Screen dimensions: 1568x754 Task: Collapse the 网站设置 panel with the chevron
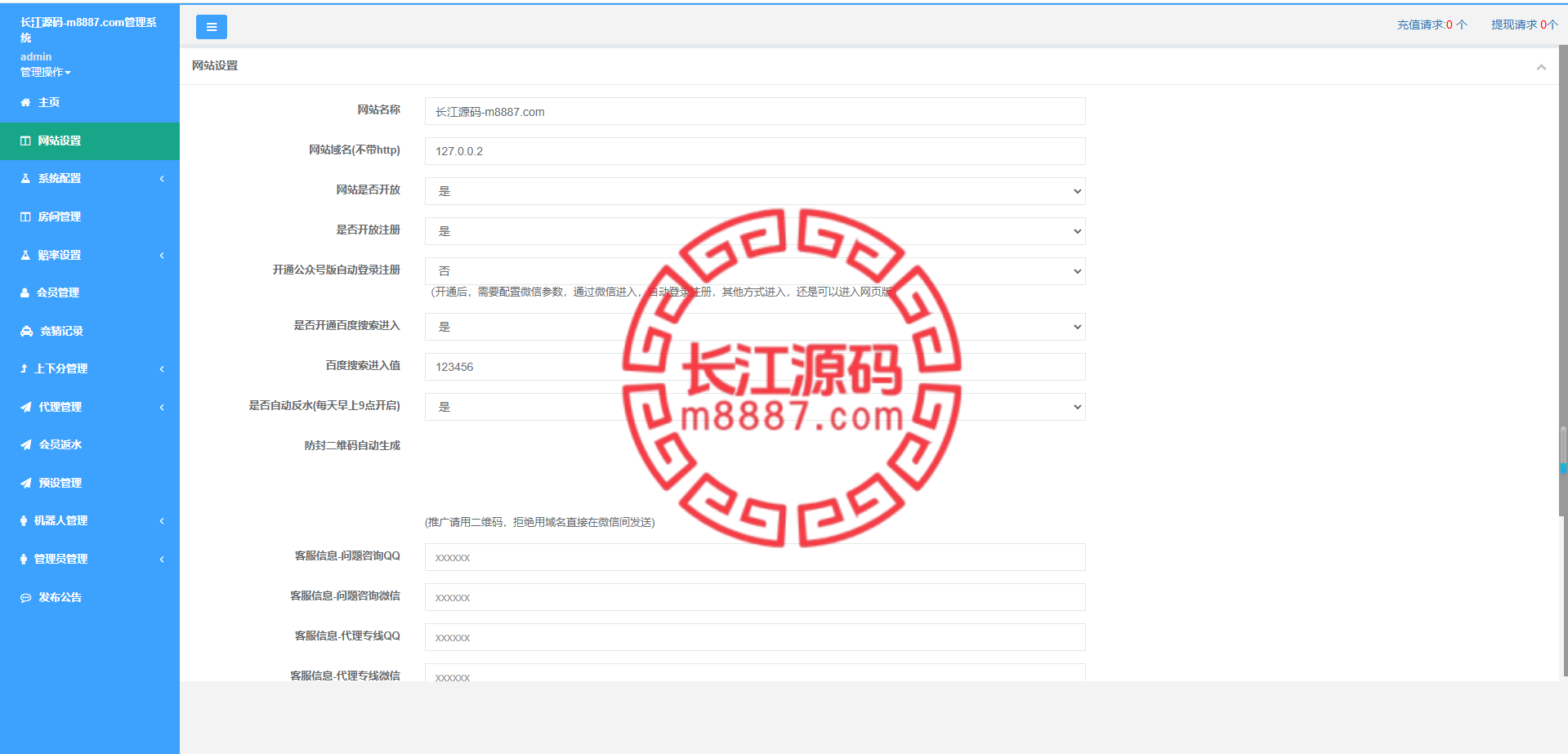coord(1541,67)
